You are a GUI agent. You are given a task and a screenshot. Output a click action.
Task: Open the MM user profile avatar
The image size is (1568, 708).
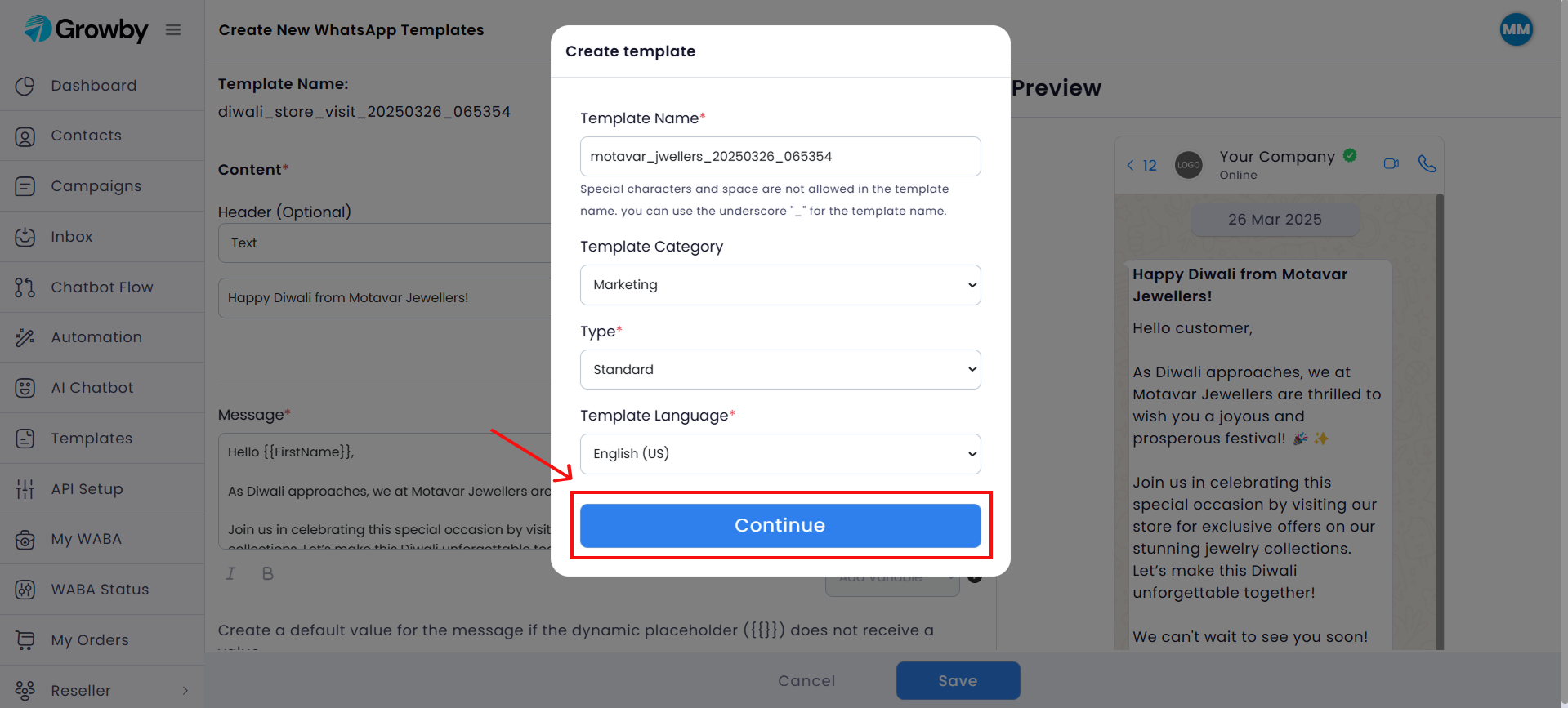(x=1517, y=29)
